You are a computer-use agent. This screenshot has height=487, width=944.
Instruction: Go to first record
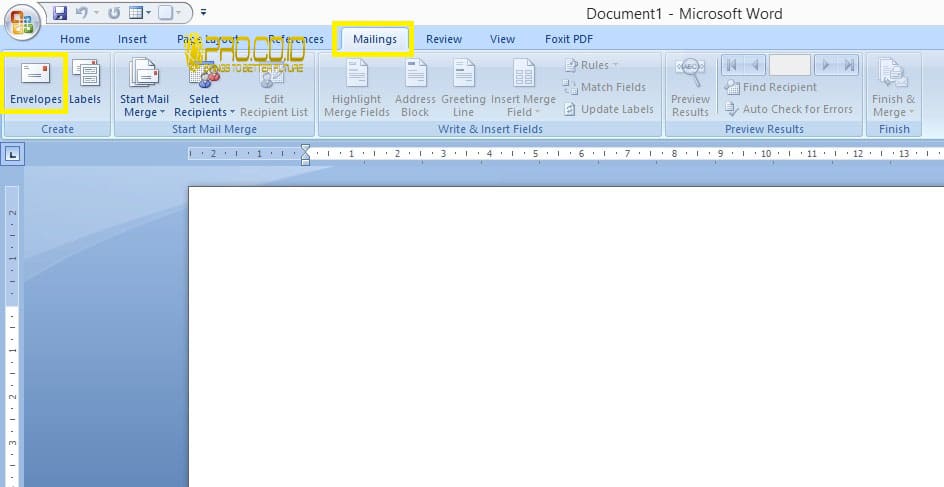pyautogui.click(x=731, y=65)
